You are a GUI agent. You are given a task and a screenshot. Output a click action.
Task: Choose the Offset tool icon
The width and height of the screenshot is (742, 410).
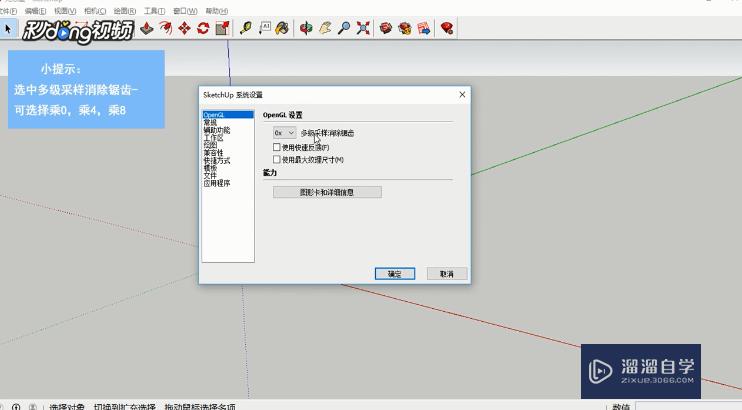[166, 28]
